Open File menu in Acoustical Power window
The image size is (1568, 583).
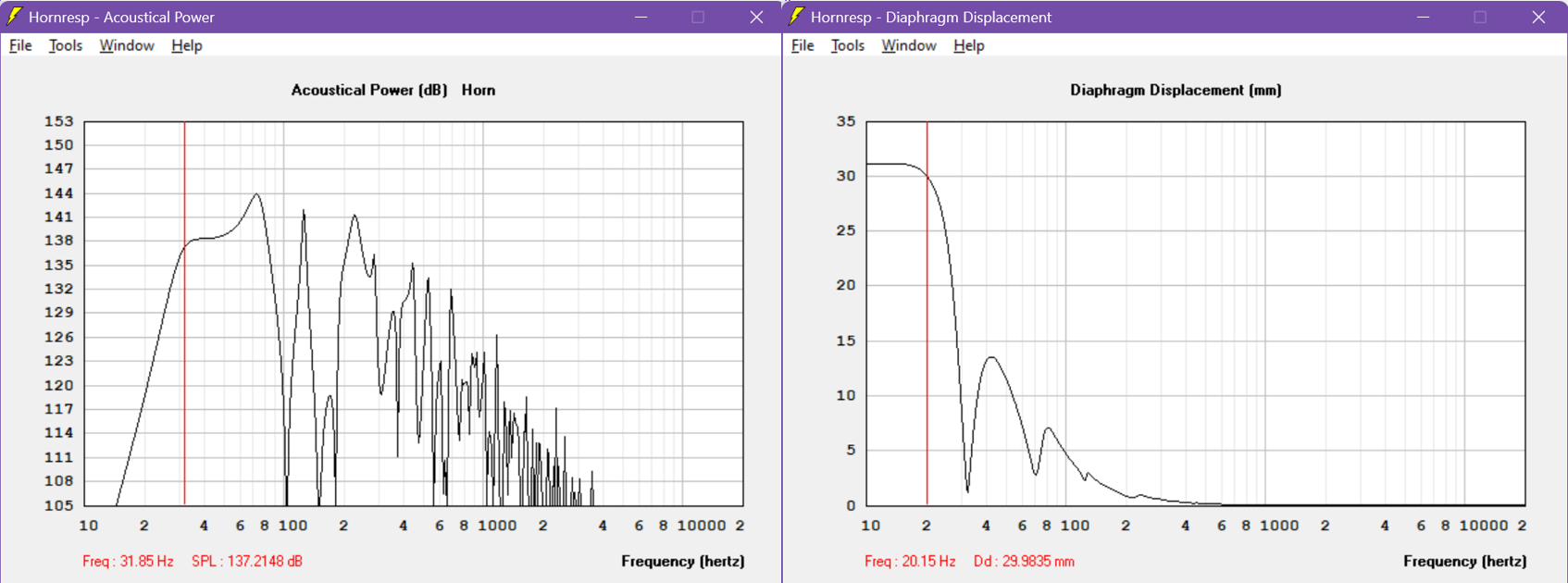[x=20, y=45]
